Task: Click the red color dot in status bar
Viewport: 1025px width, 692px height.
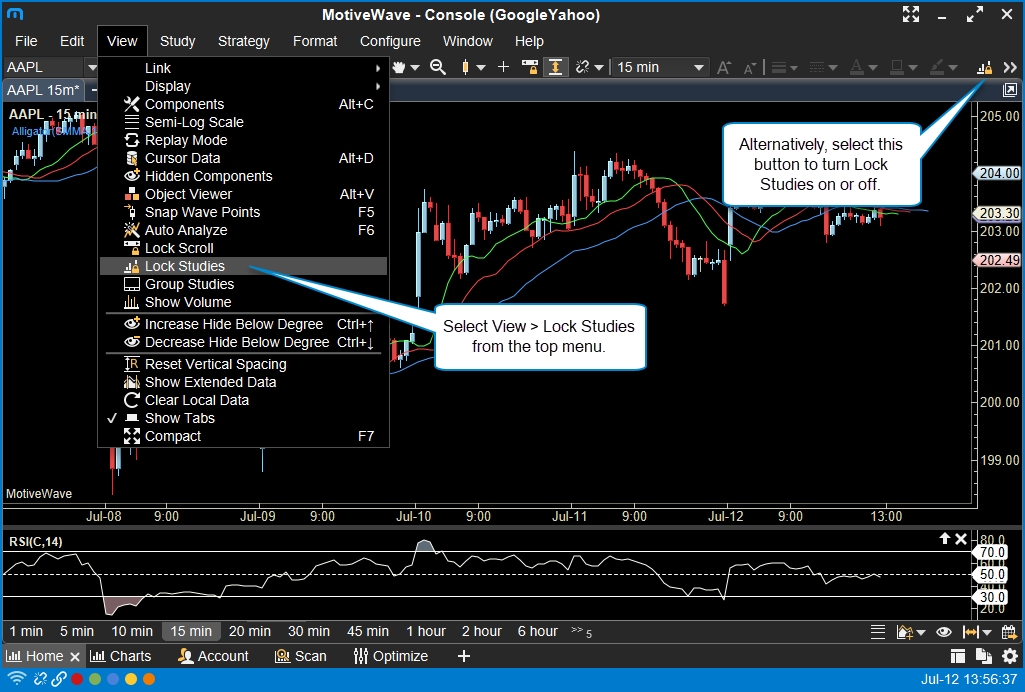Action: [x=77, y=679]
